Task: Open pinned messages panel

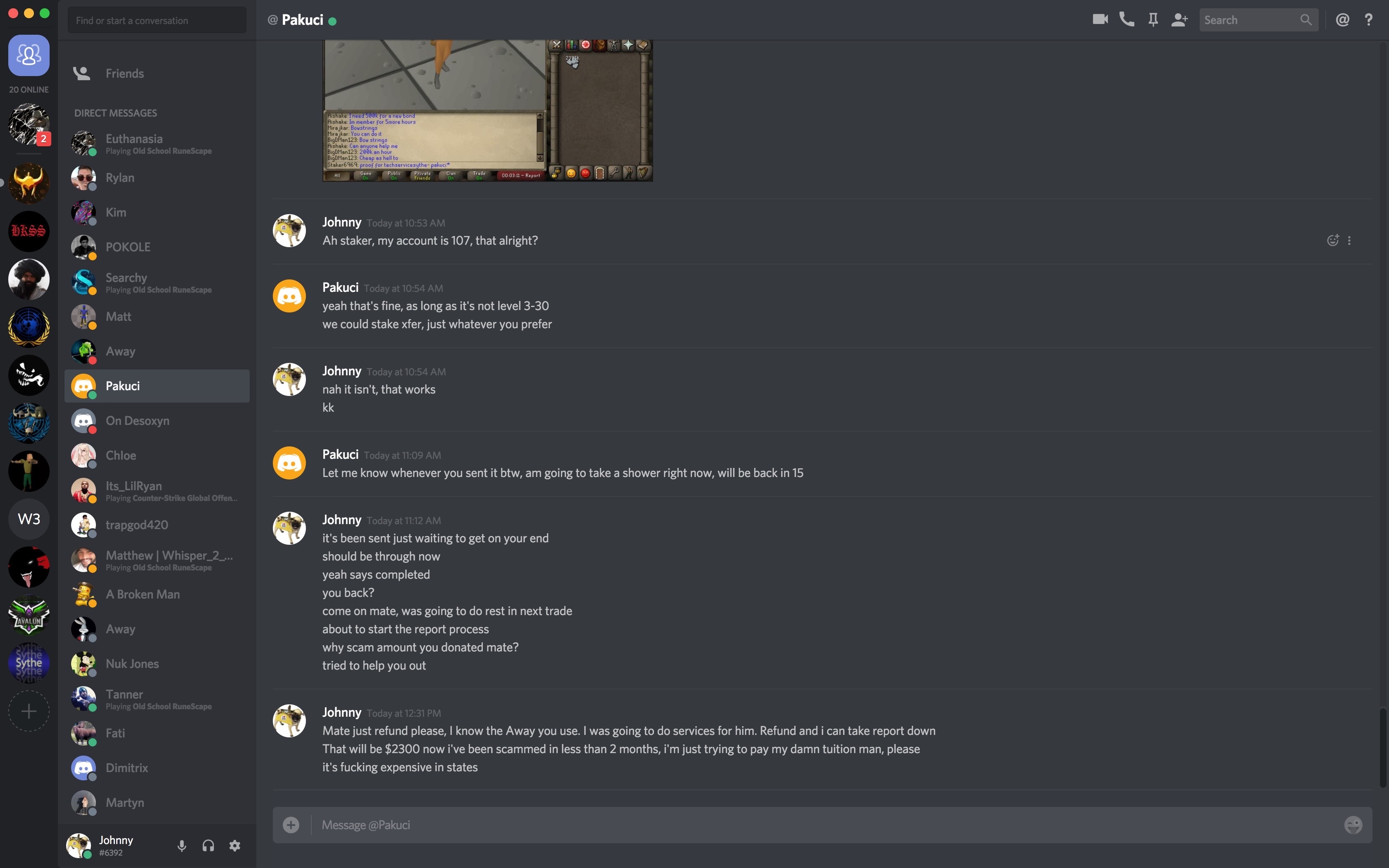Action: coord(1153,20)
